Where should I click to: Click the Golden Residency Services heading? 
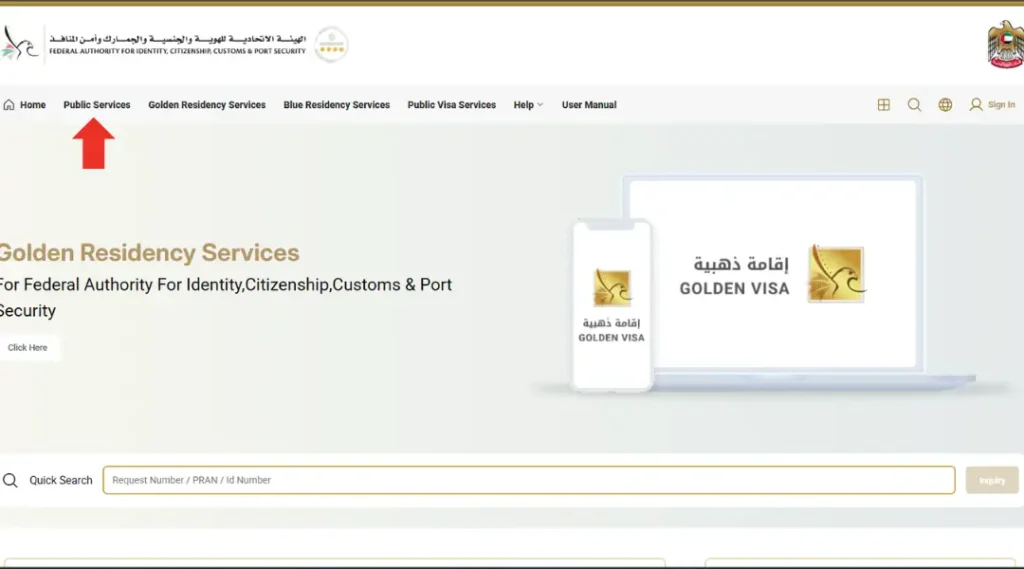point(149,253)
